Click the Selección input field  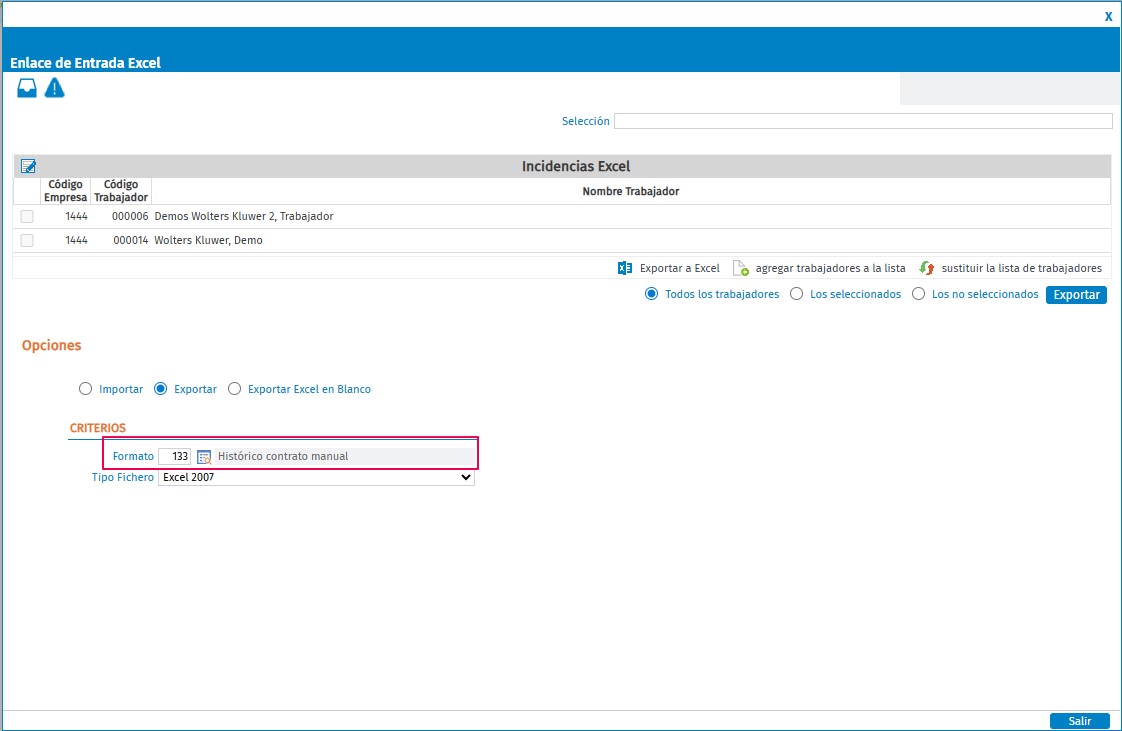[x=863, y=121]
